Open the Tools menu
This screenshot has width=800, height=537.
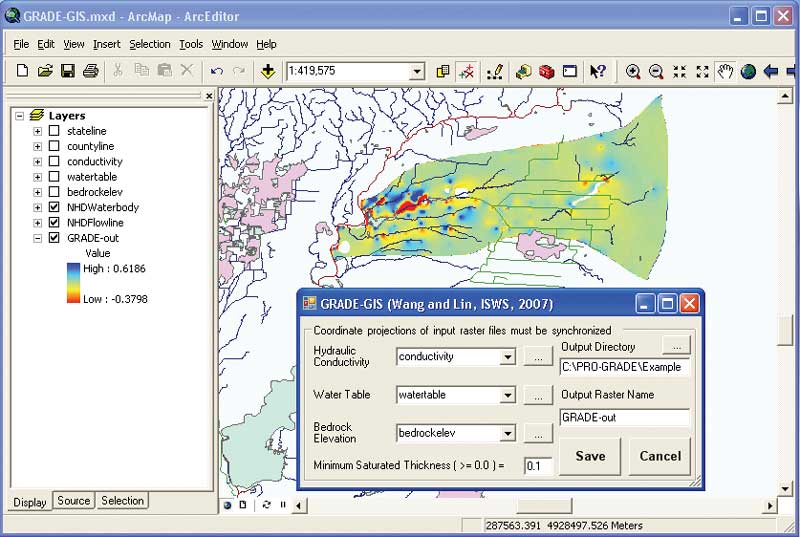191,44
